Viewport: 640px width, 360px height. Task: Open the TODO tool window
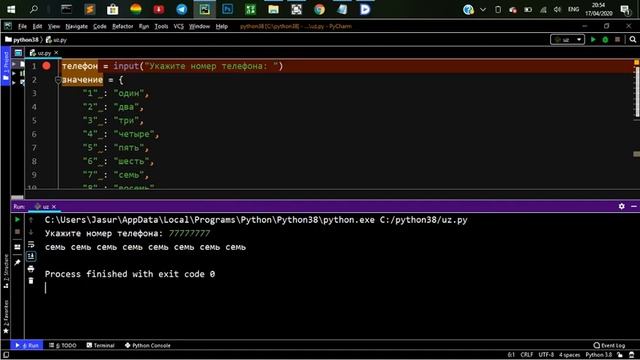63,345
